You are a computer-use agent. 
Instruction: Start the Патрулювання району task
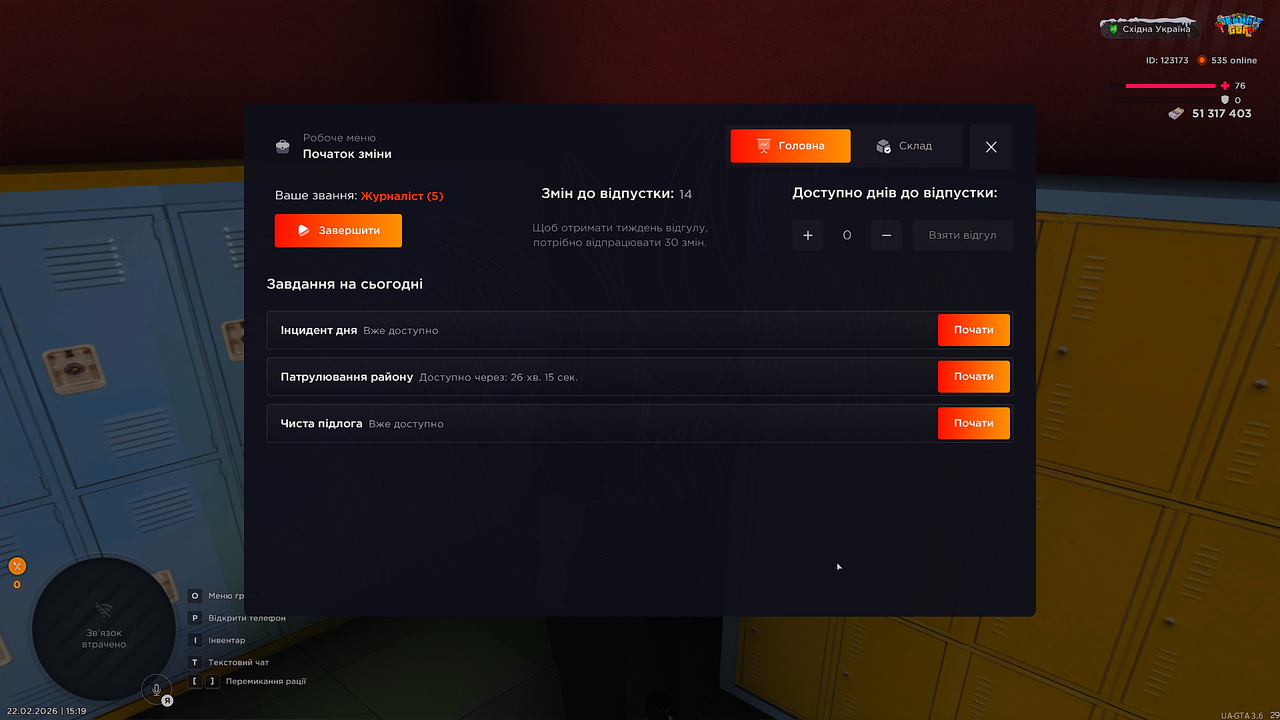coord(973,377)
